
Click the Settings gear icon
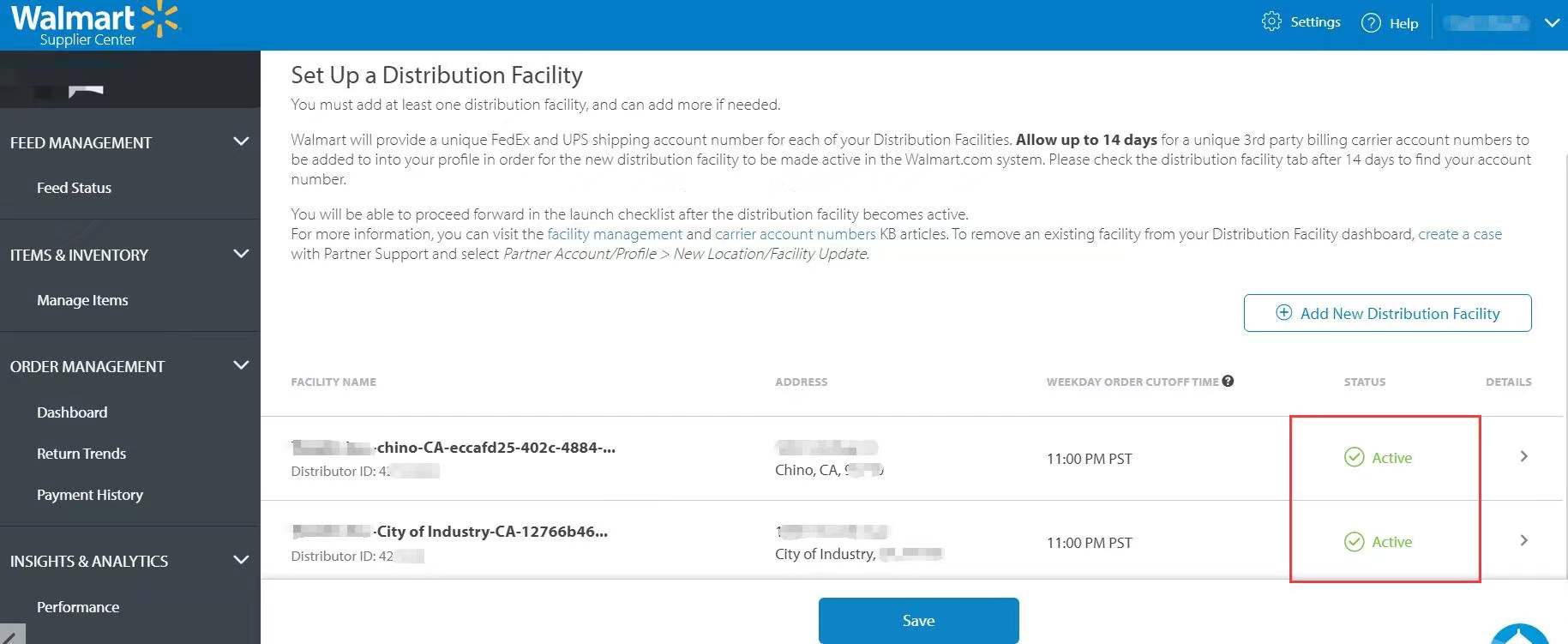pos(1271,21)
